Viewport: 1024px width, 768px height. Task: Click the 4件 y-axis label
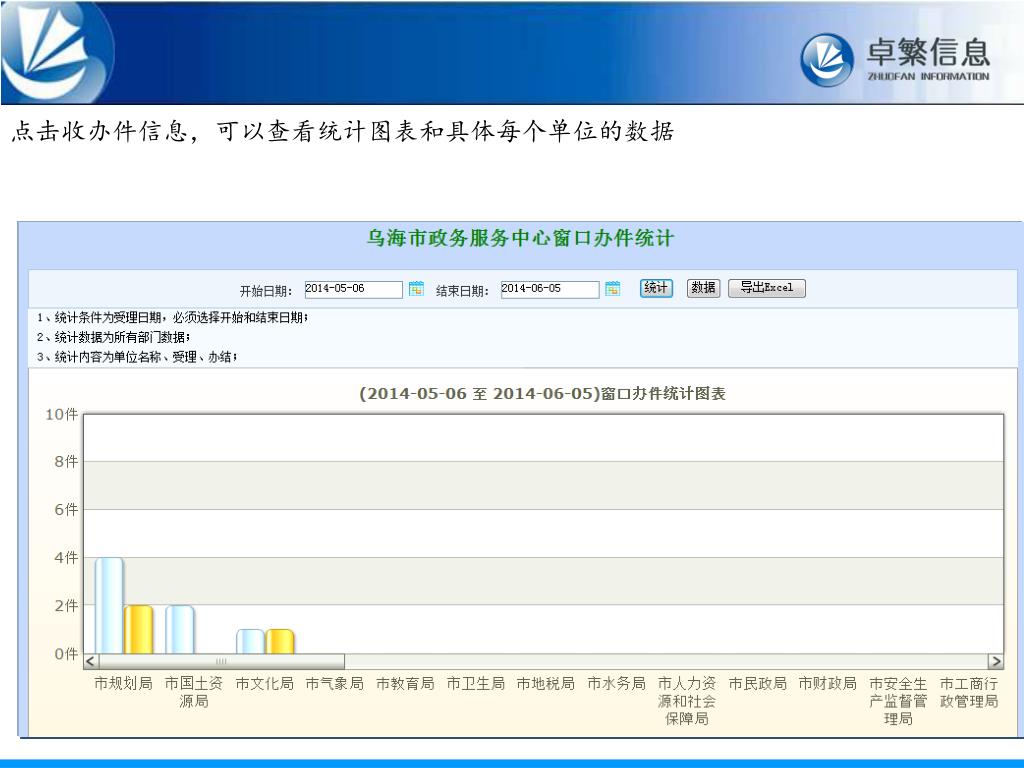(66, 558)
